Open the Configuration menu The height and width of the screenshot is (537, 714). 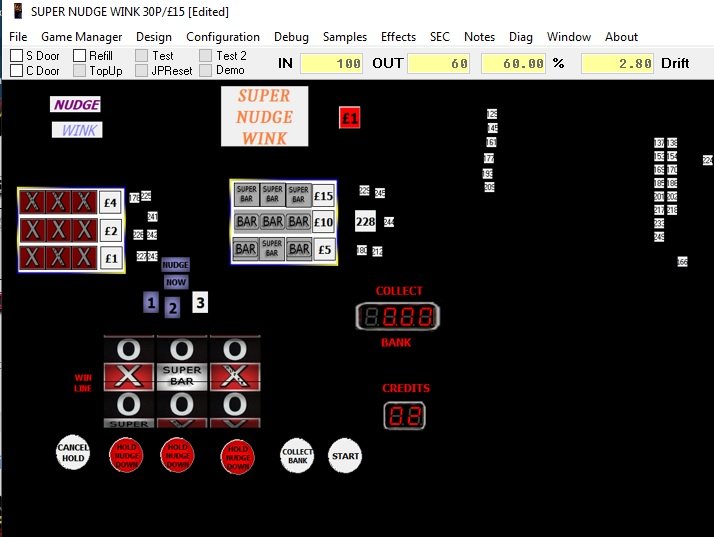pos(223,37)
